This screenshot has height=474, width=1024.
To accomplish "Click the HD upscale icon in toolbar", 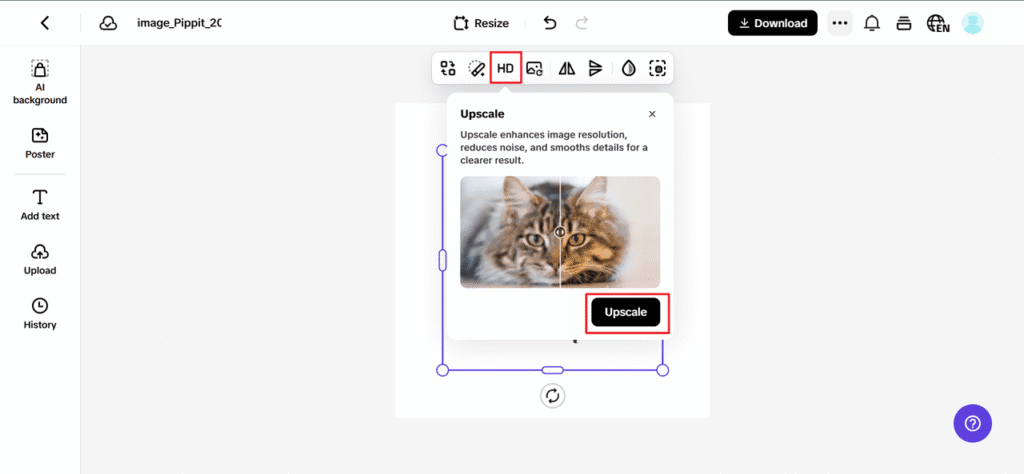I will (x=505, y=68).
